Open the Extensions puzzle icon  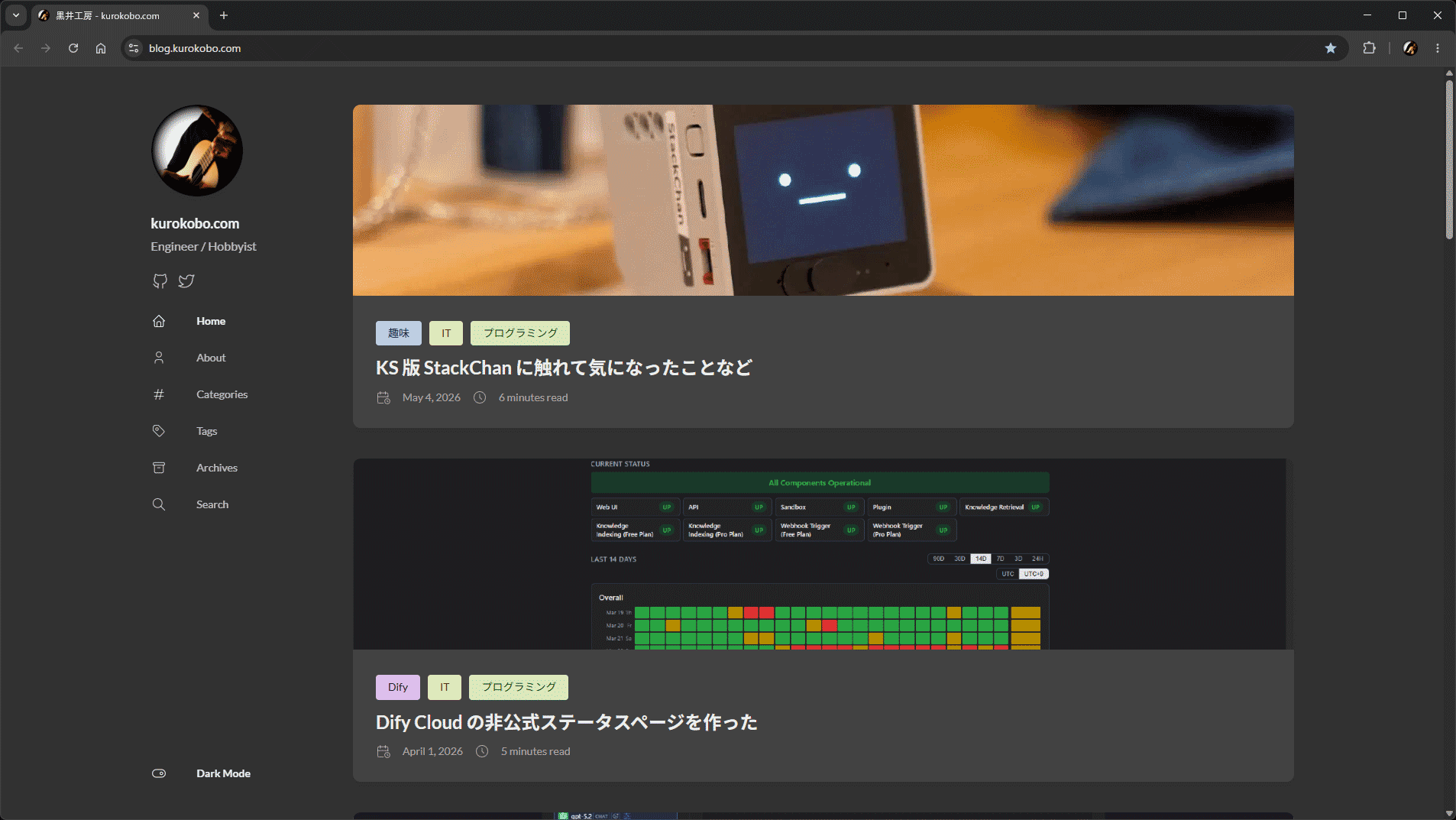point(1370,48)
